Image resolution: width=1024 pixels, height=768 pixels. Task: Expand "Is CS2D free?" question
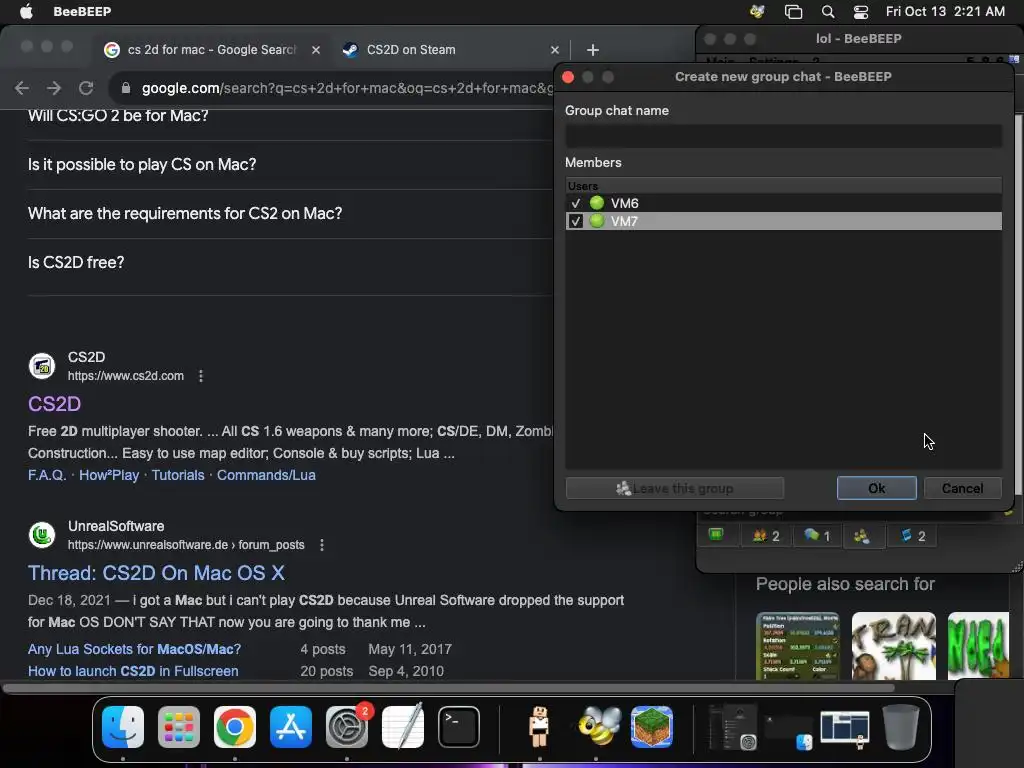(290, 263)
